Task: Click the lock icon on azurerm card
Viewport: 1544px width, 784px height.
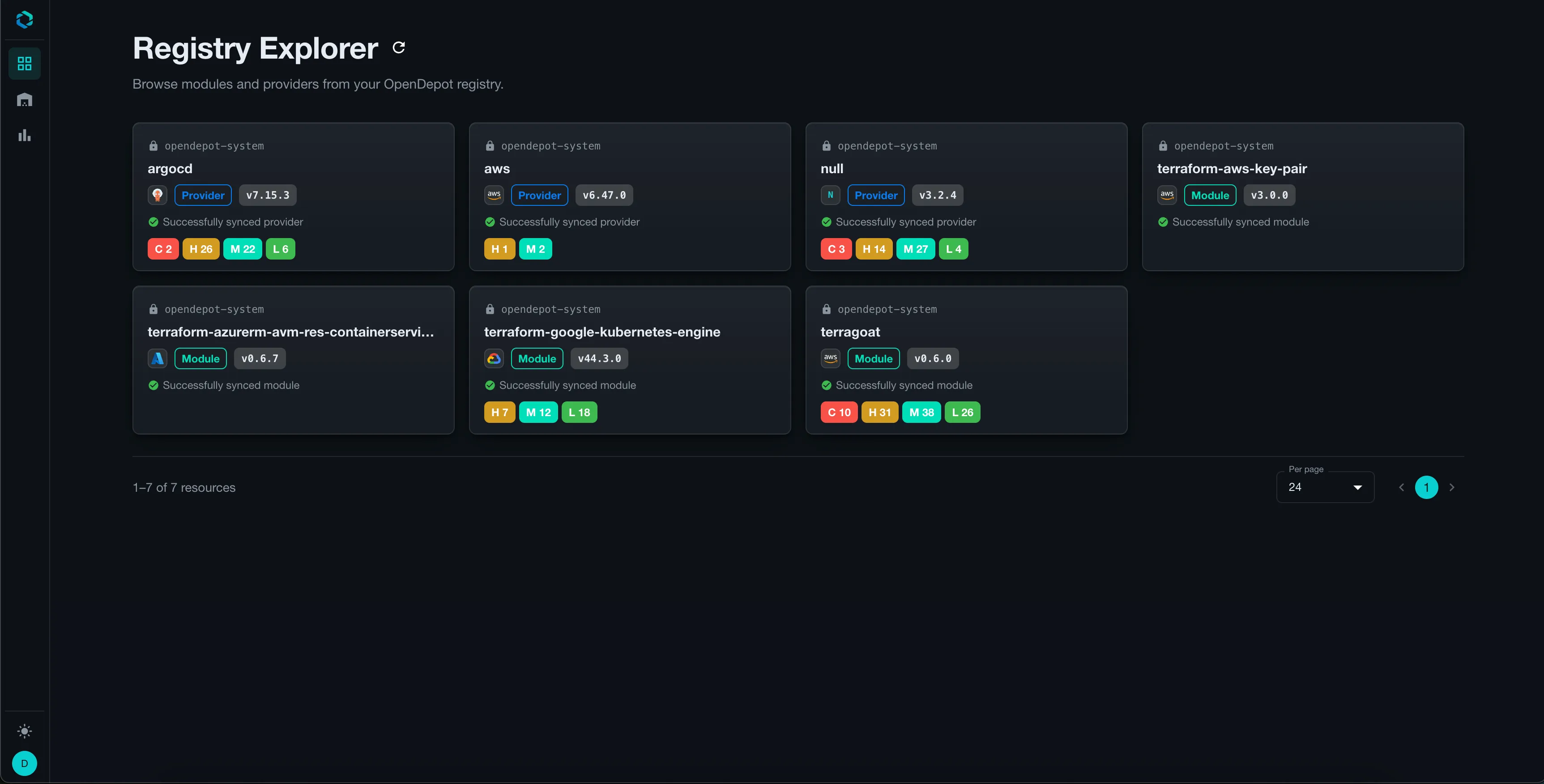Action: tap(154, 309)
